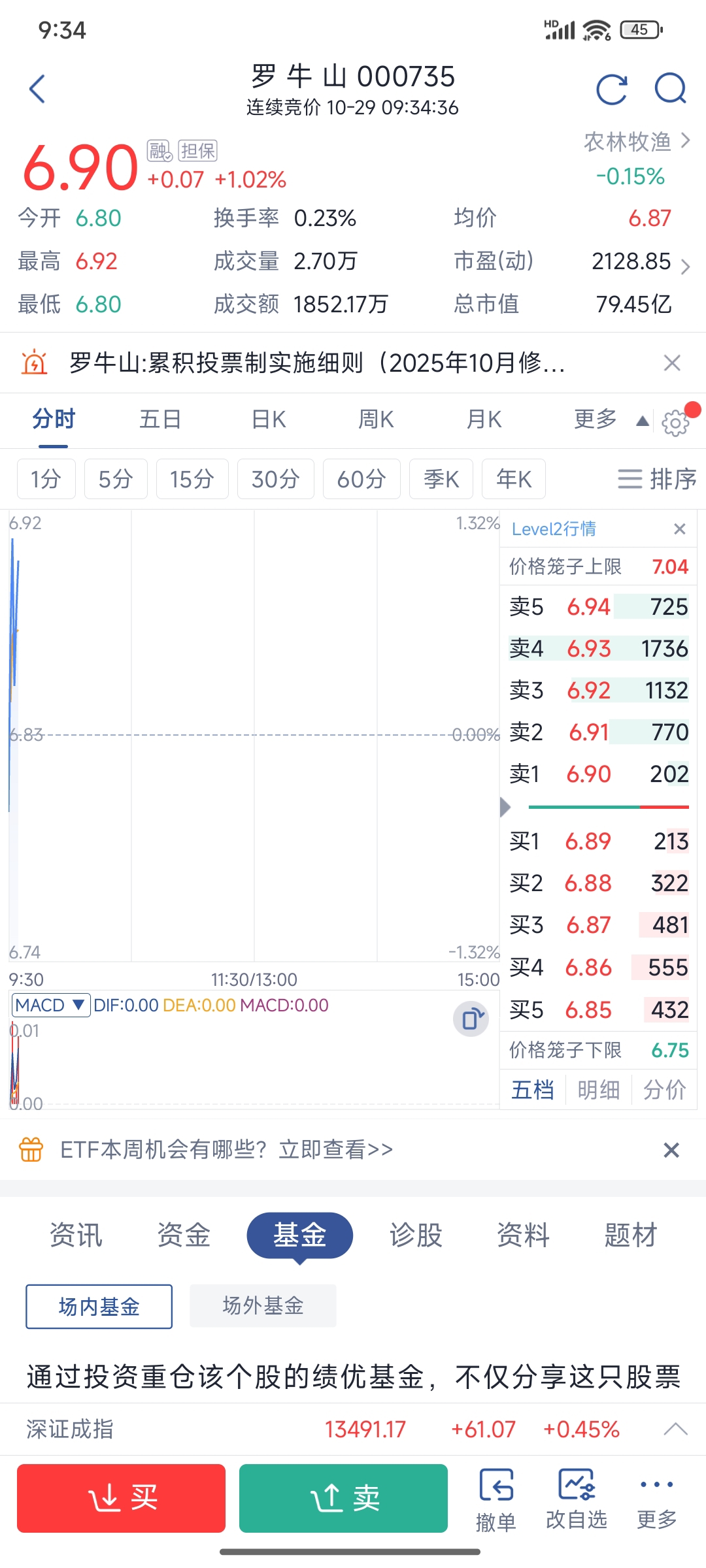Open the MACD indicator dropdown
The height and width of the screenshot is (1568, 706).
click(50, 1005)
